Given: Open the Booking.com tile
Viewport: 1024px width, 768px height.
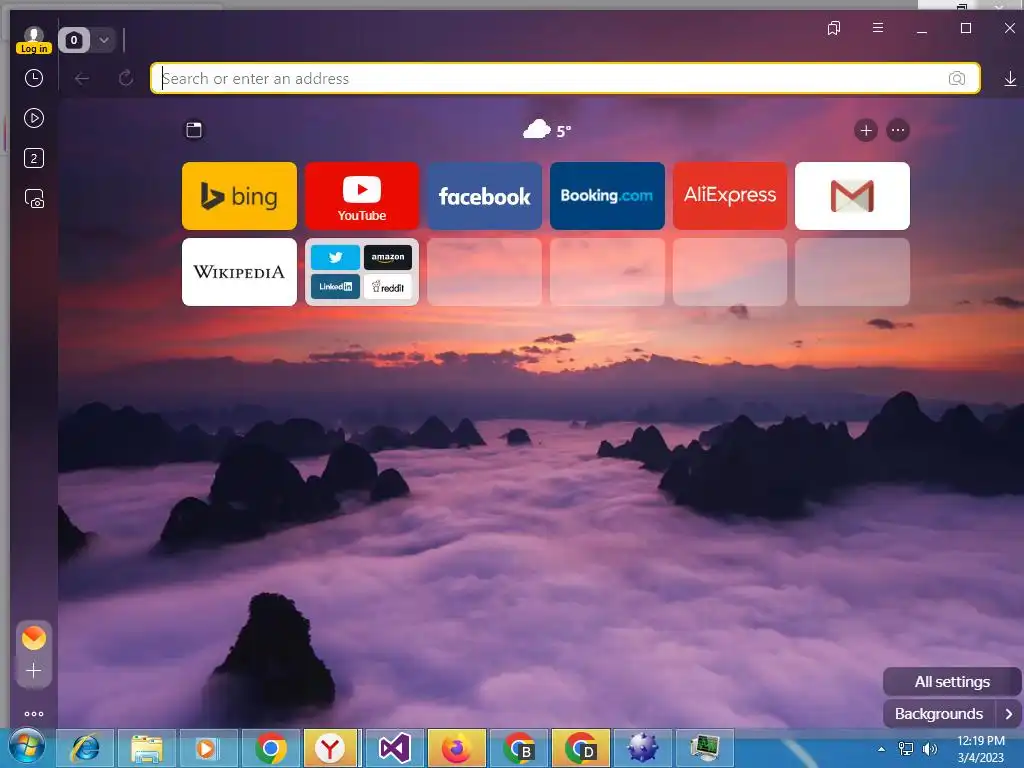Looking at the screenshot, I should (x=607, y=196).
